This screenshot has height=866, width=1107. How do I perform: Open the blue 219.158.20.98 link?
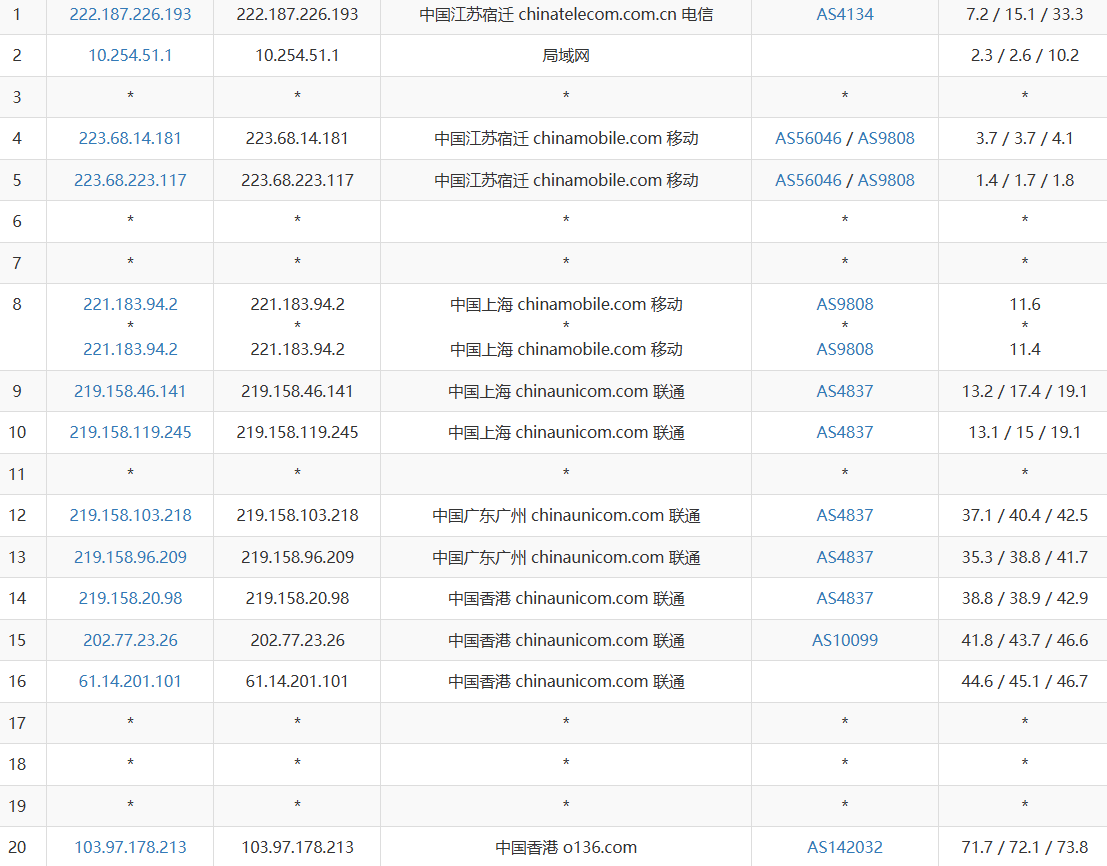pos(130,598)
